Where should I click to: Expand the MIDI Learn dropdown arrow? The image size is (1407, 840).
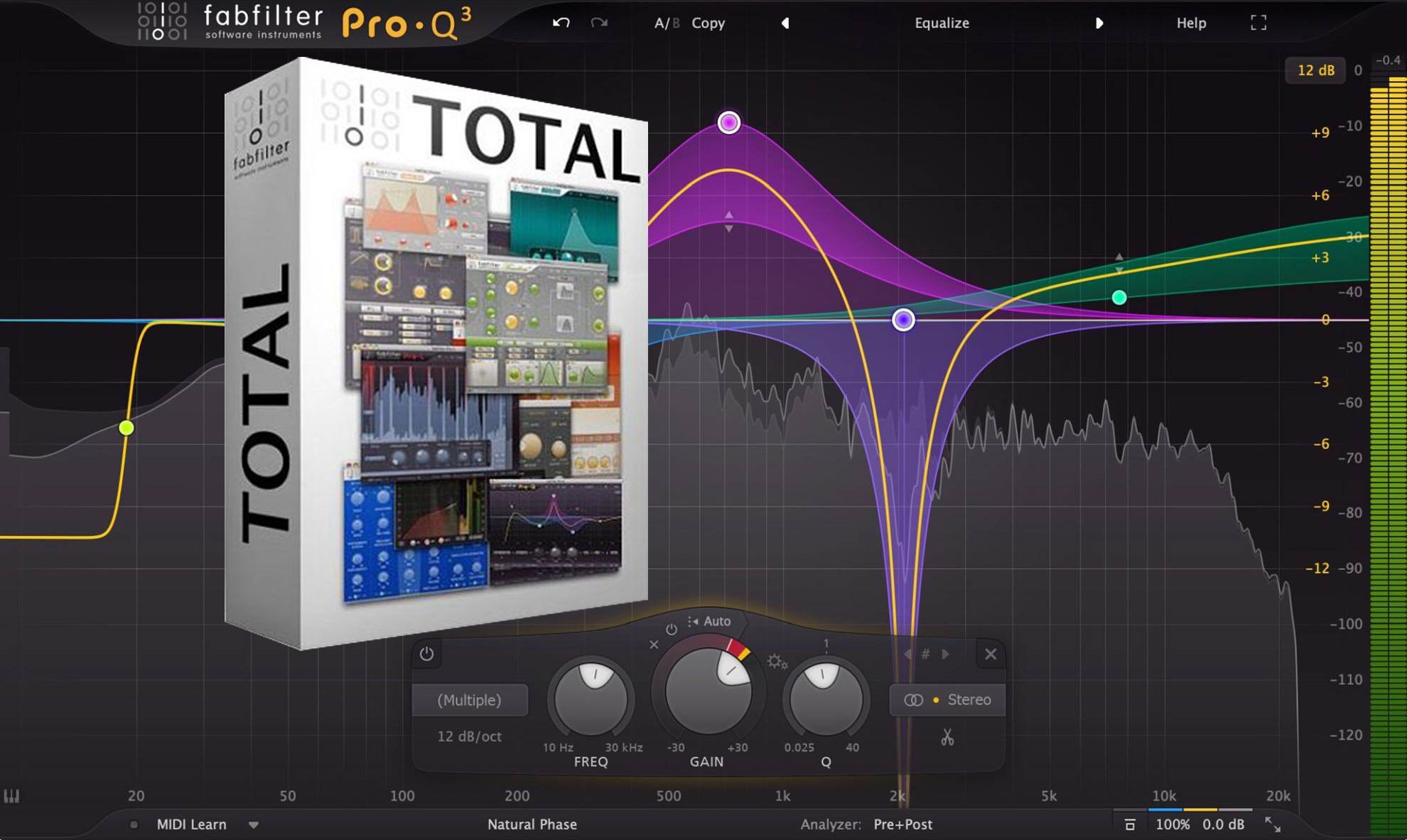(x=254, y=825)
